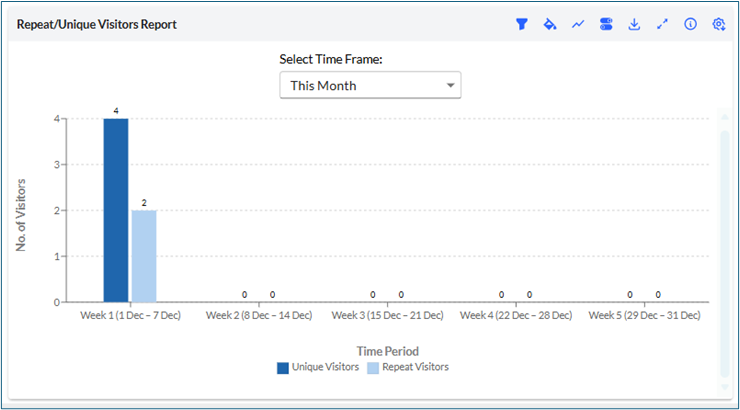Open the Select Time Frame dropdown
This screenshot has width=740, height=410.
coord(370,85)
